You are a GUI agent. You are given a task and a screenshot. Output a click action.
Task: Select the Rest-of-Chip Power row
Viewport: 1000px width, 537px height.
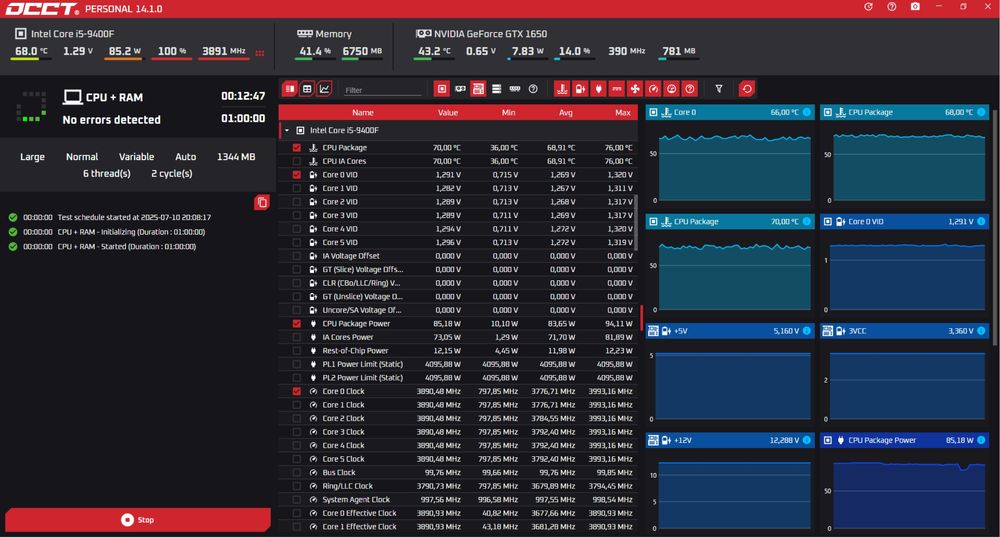[x=458, y=351]
